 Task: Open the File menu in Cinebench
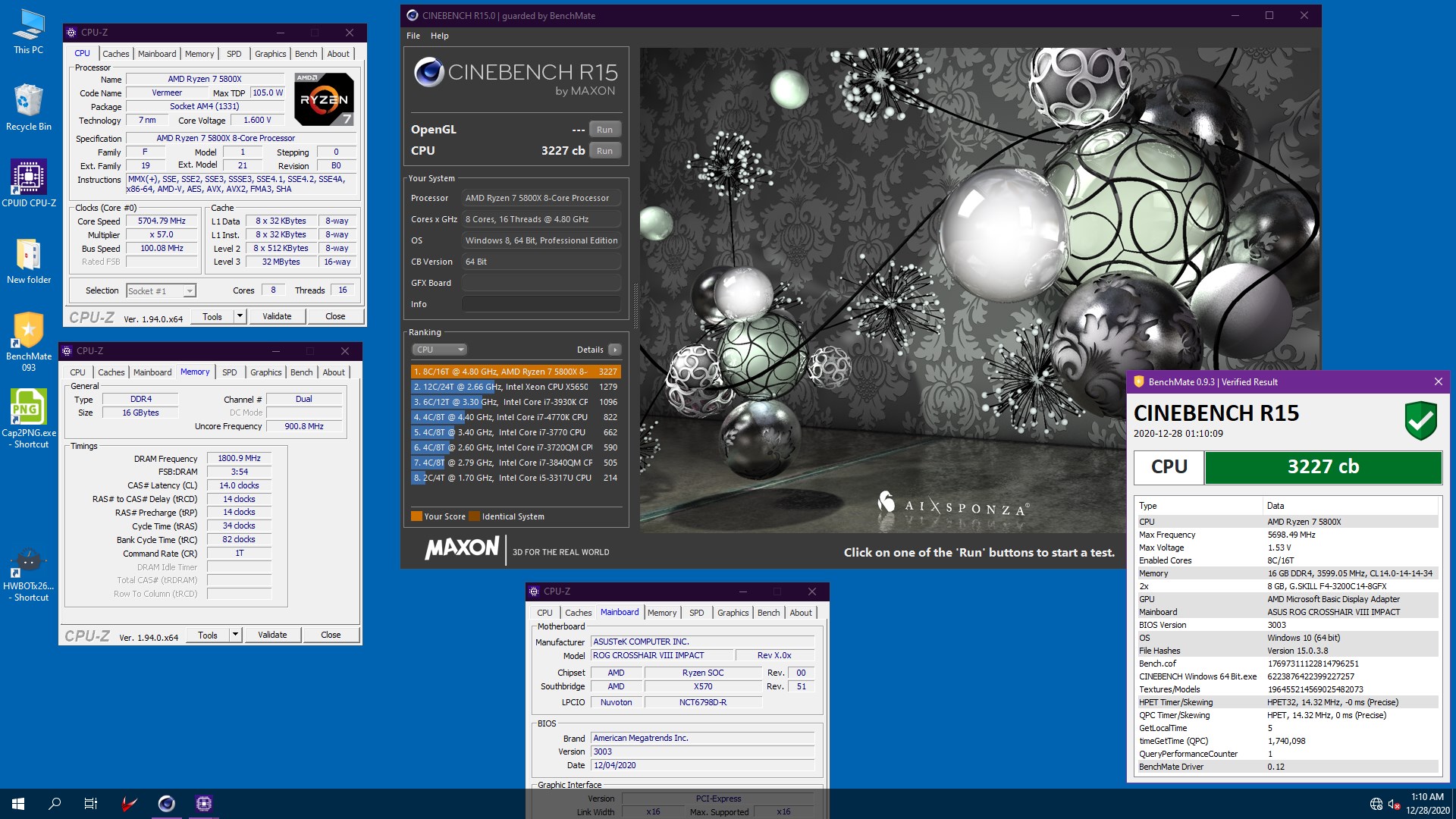[413, 36]
